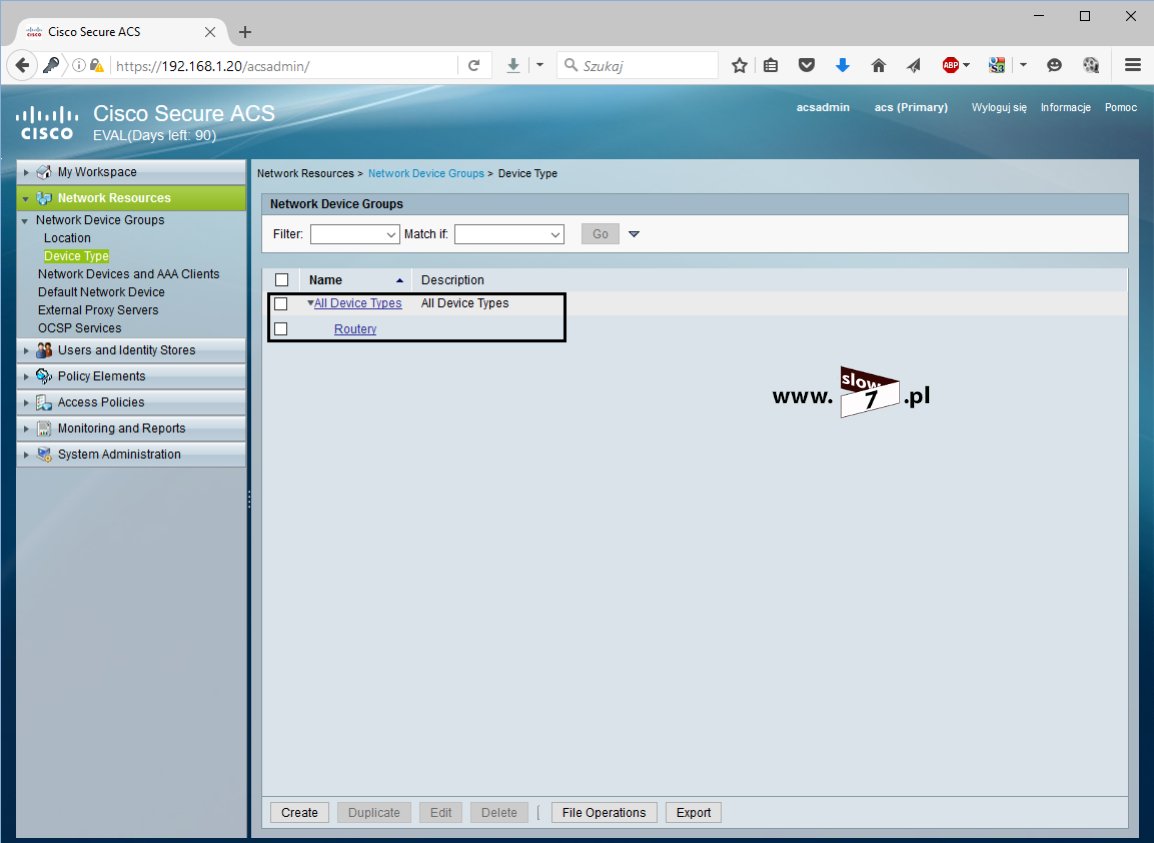The height and width of the screenshot is (843, 1154).
Task: Click the key icon in address bar
Action: pyautogui.click(x=51, y=66)
